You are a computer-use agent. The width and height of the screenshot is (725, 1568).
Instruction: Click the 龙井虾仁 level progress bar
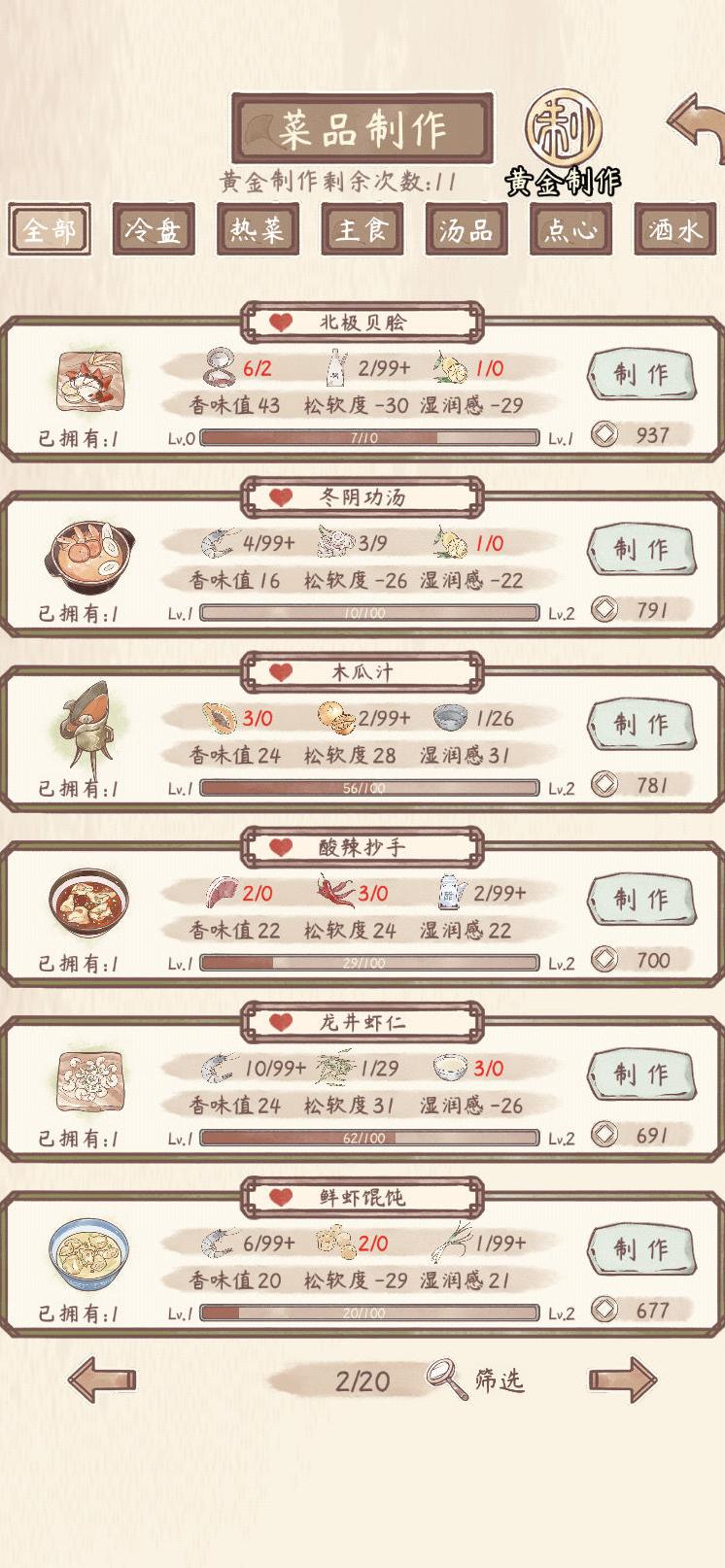click(x=369, y=1138)
